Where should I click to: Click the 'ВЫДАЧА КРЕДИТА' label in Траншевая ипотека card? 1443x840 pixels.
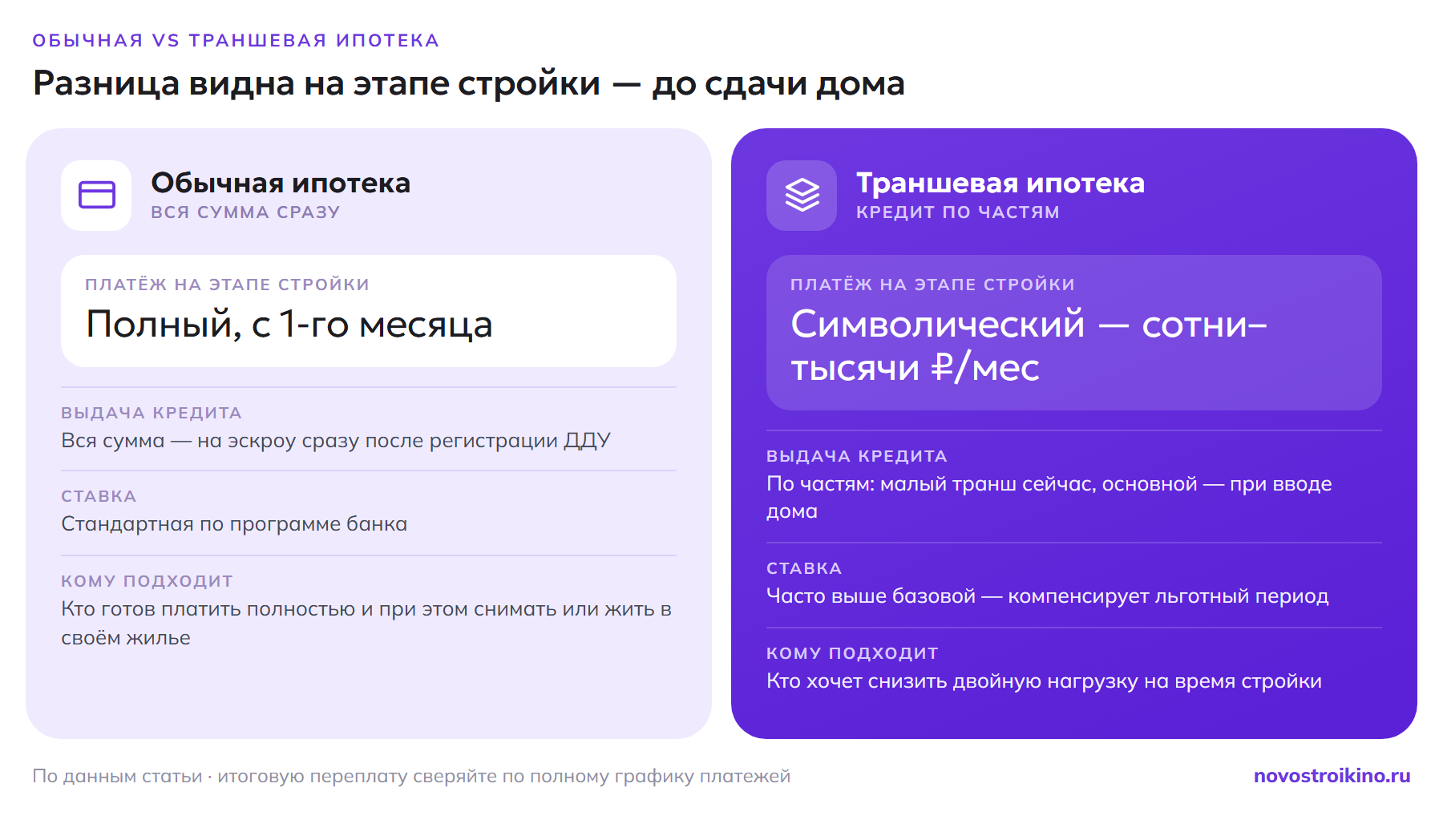(x=857, y=456)
